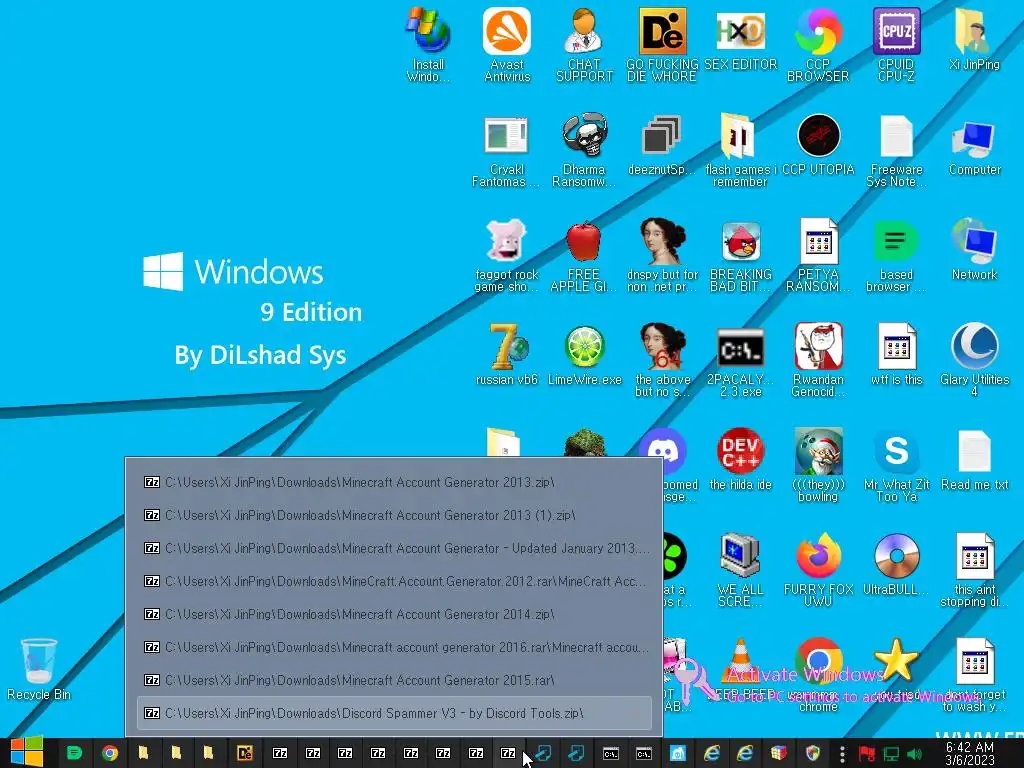1024x768 pixels.
Task: Open the WE ALL SCRE computer icon
Action: [740, 571]
